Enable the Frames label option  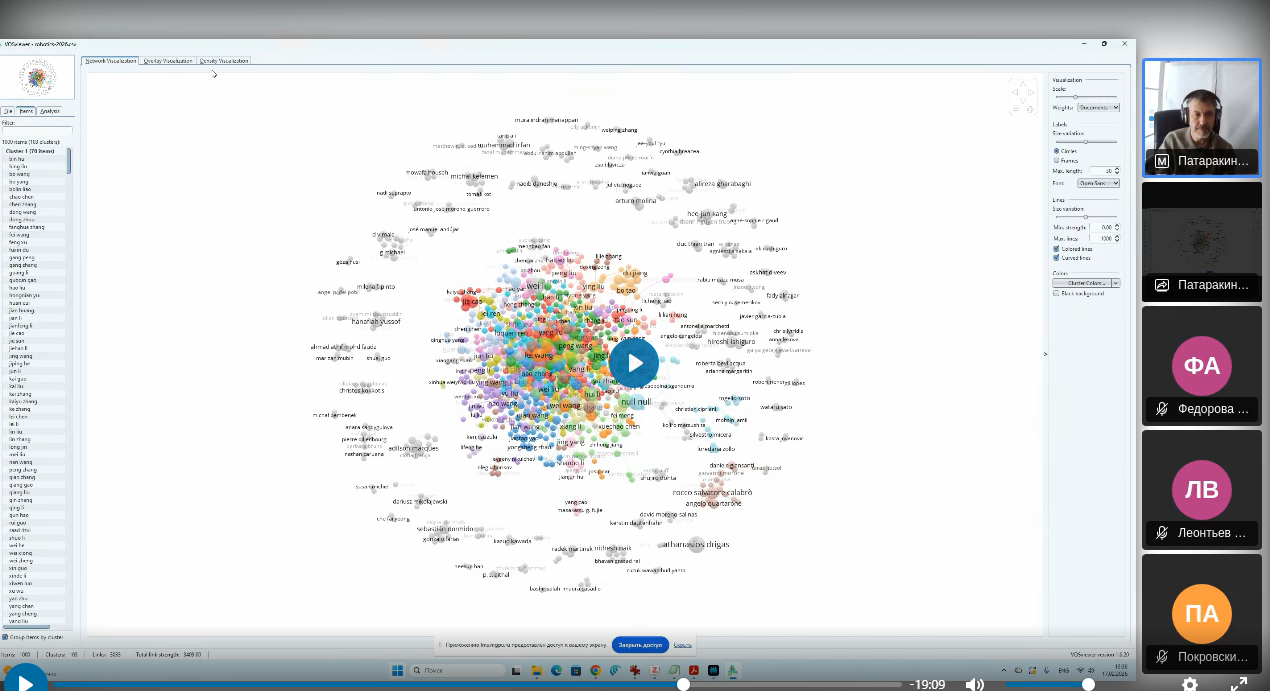coord(1056,160)
